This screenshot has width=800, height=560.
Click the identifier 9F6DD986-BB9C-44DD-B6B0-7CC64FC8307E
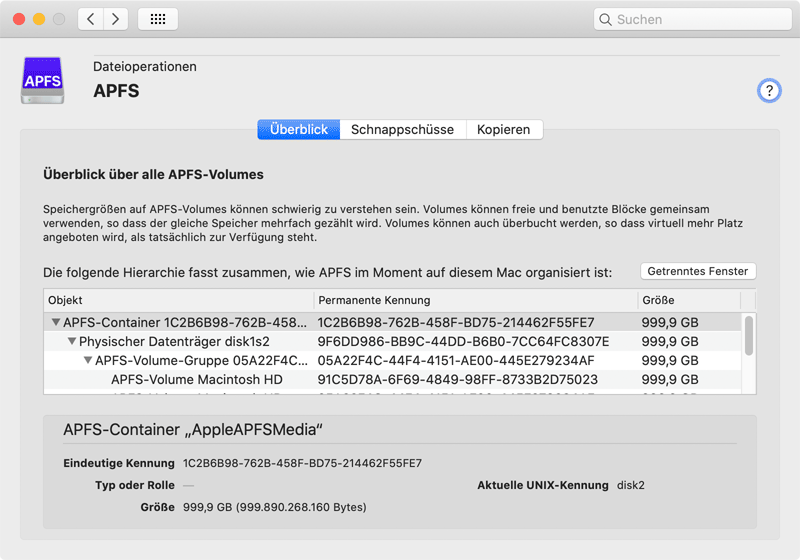coord(463,341)
